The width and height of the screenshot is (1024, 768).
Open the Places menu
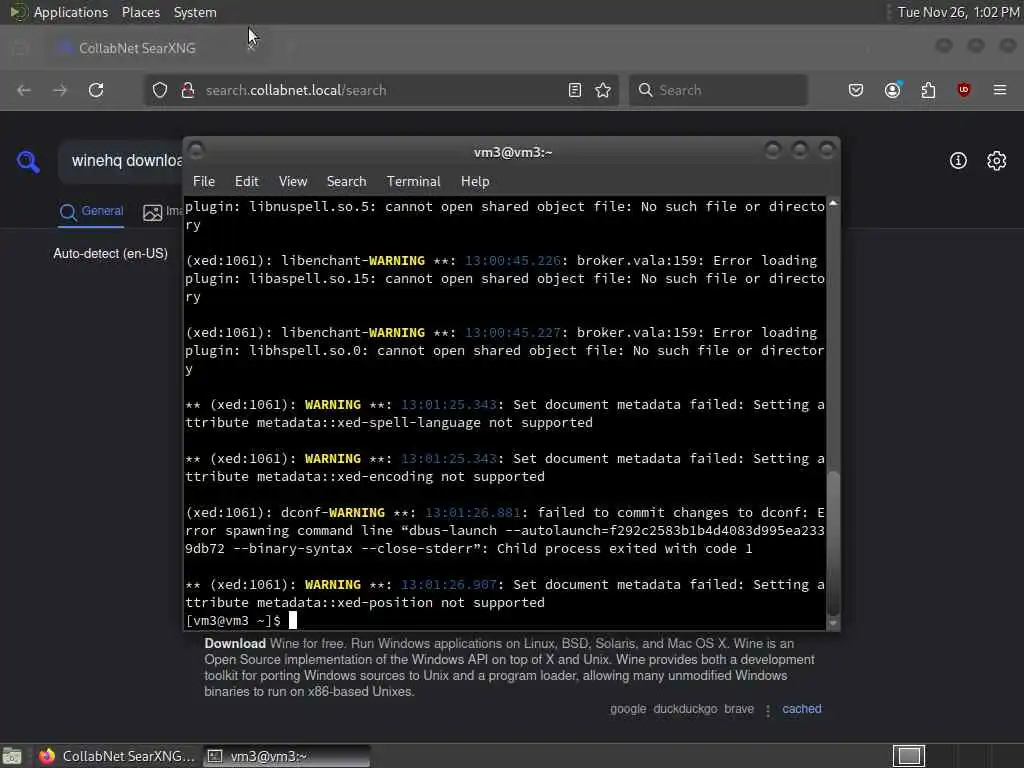point(140,12)
